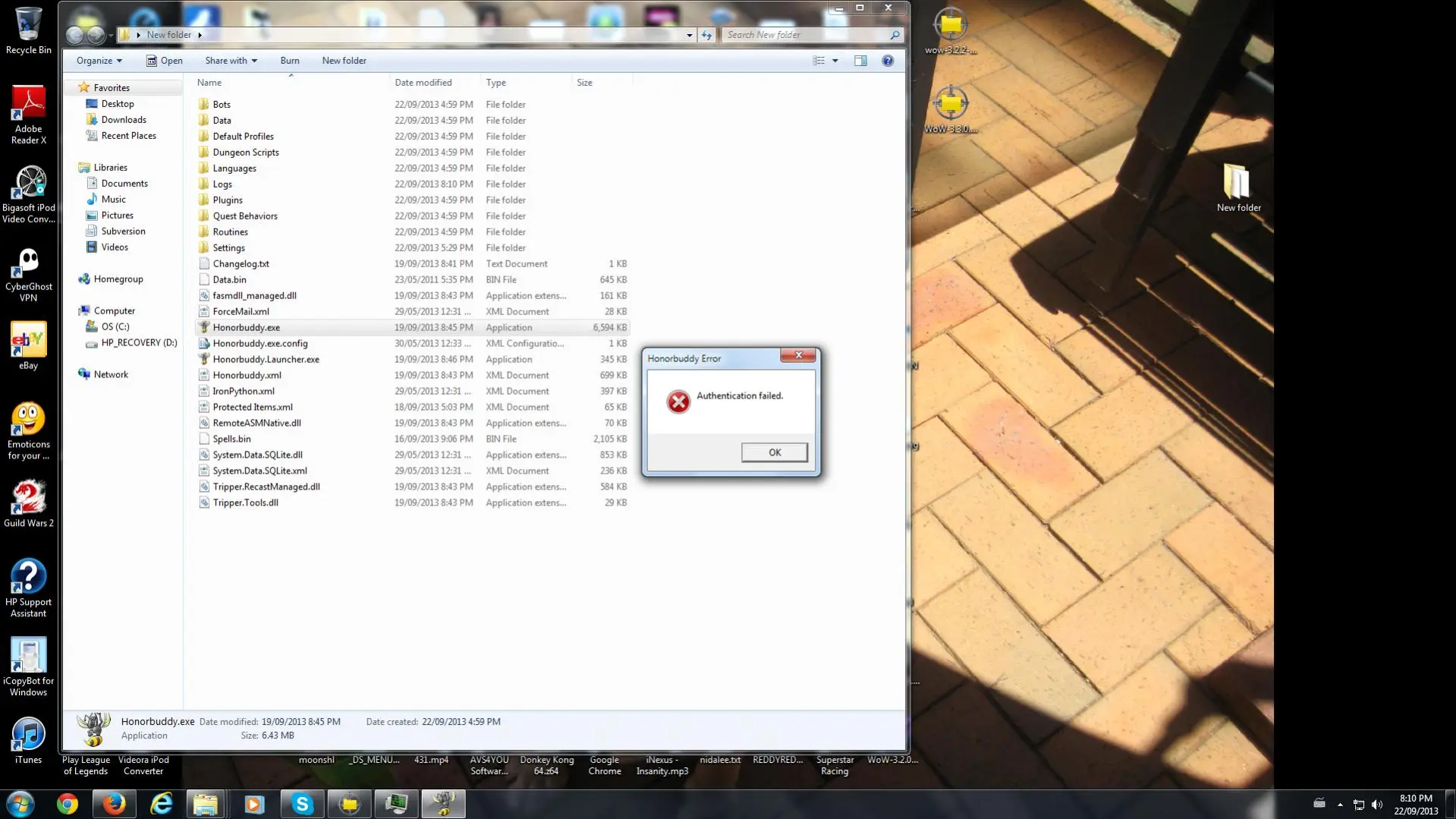Image resolution: width=1456 pixels, height=819 pixels.
Task: Click the Burn toolbar button
Action: click(290, 61)
